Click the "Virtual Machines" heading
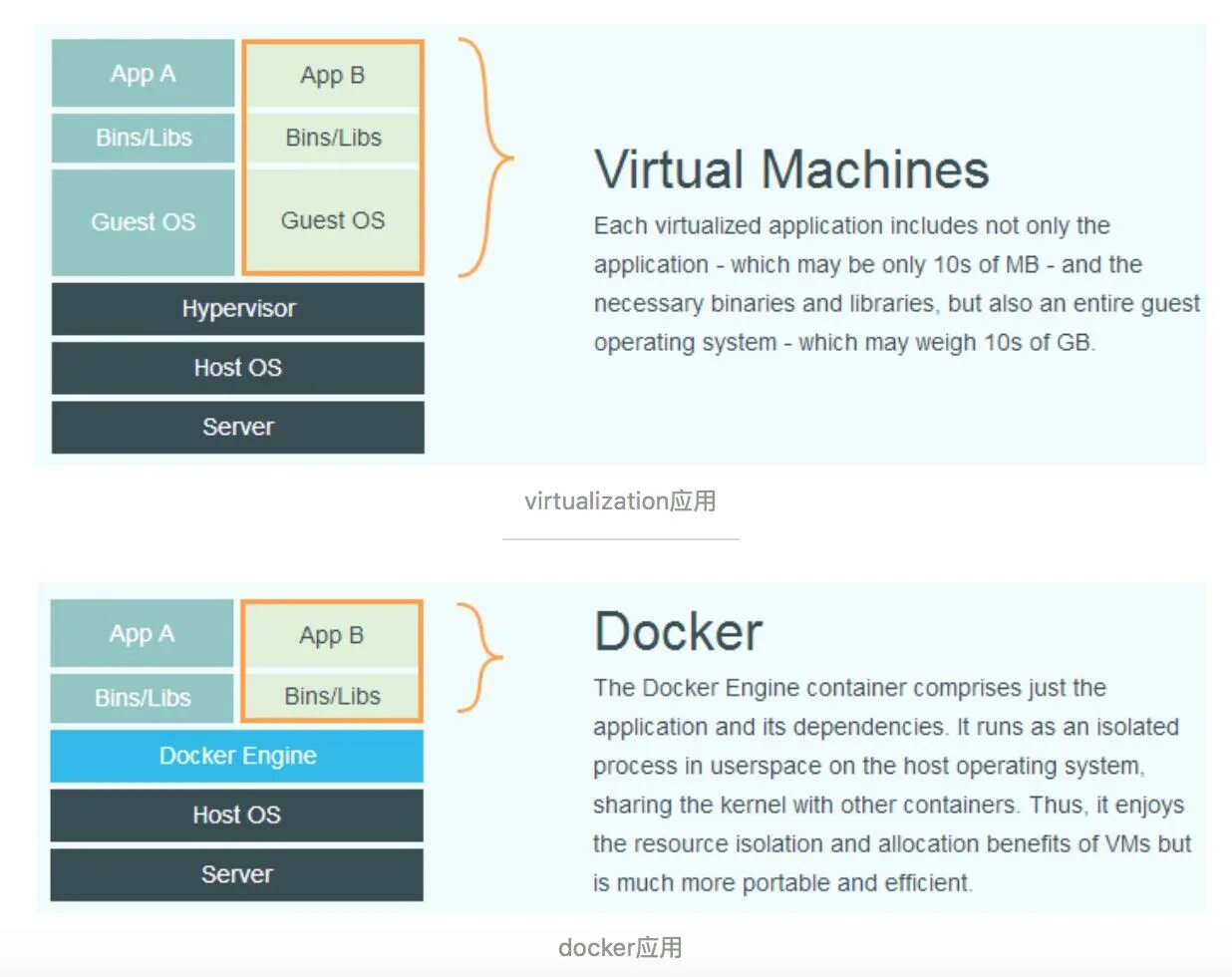Screen dimensions: 1232x977 [791, 168]
